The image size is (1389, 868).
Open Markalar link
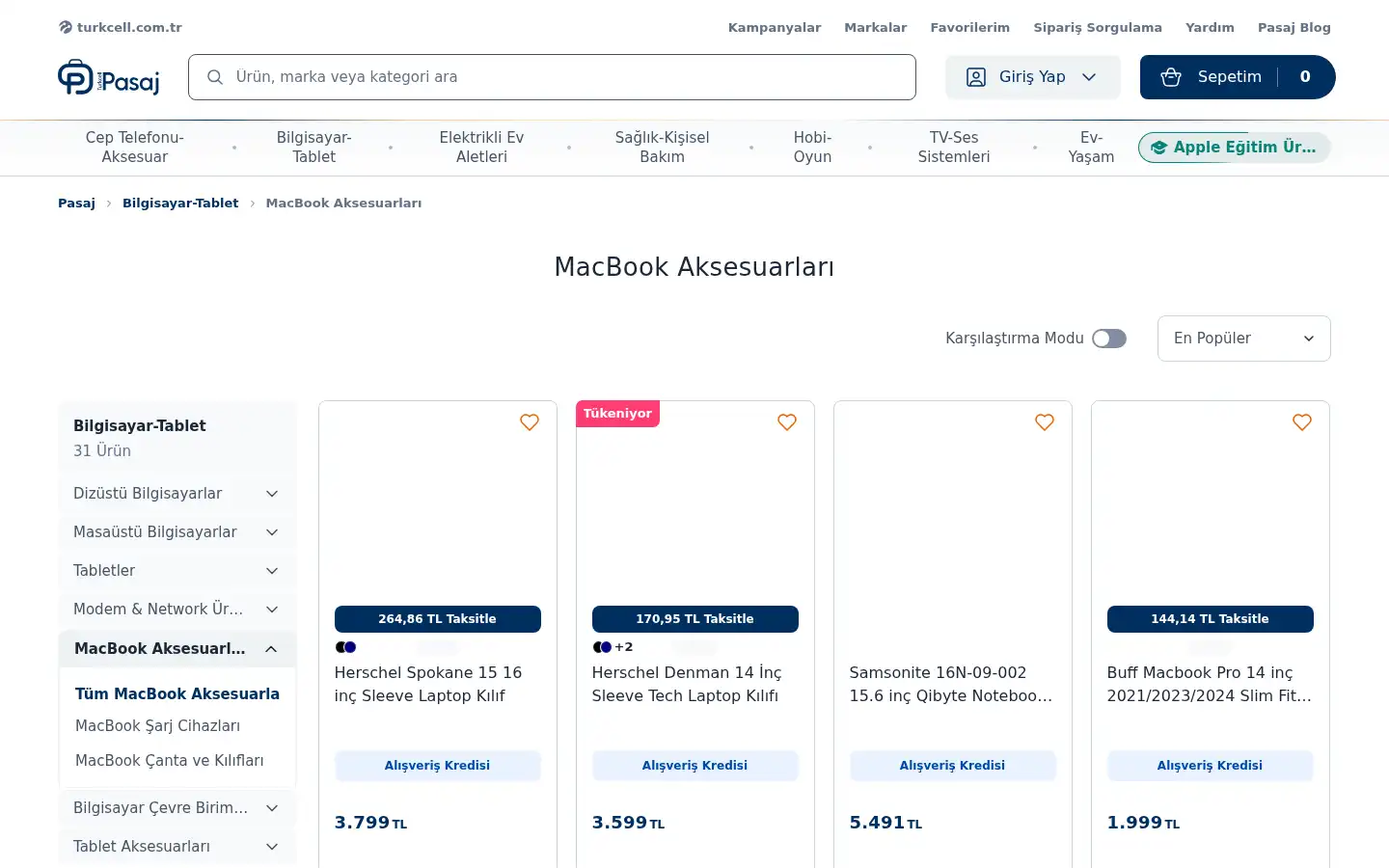[x=876, y=27]
